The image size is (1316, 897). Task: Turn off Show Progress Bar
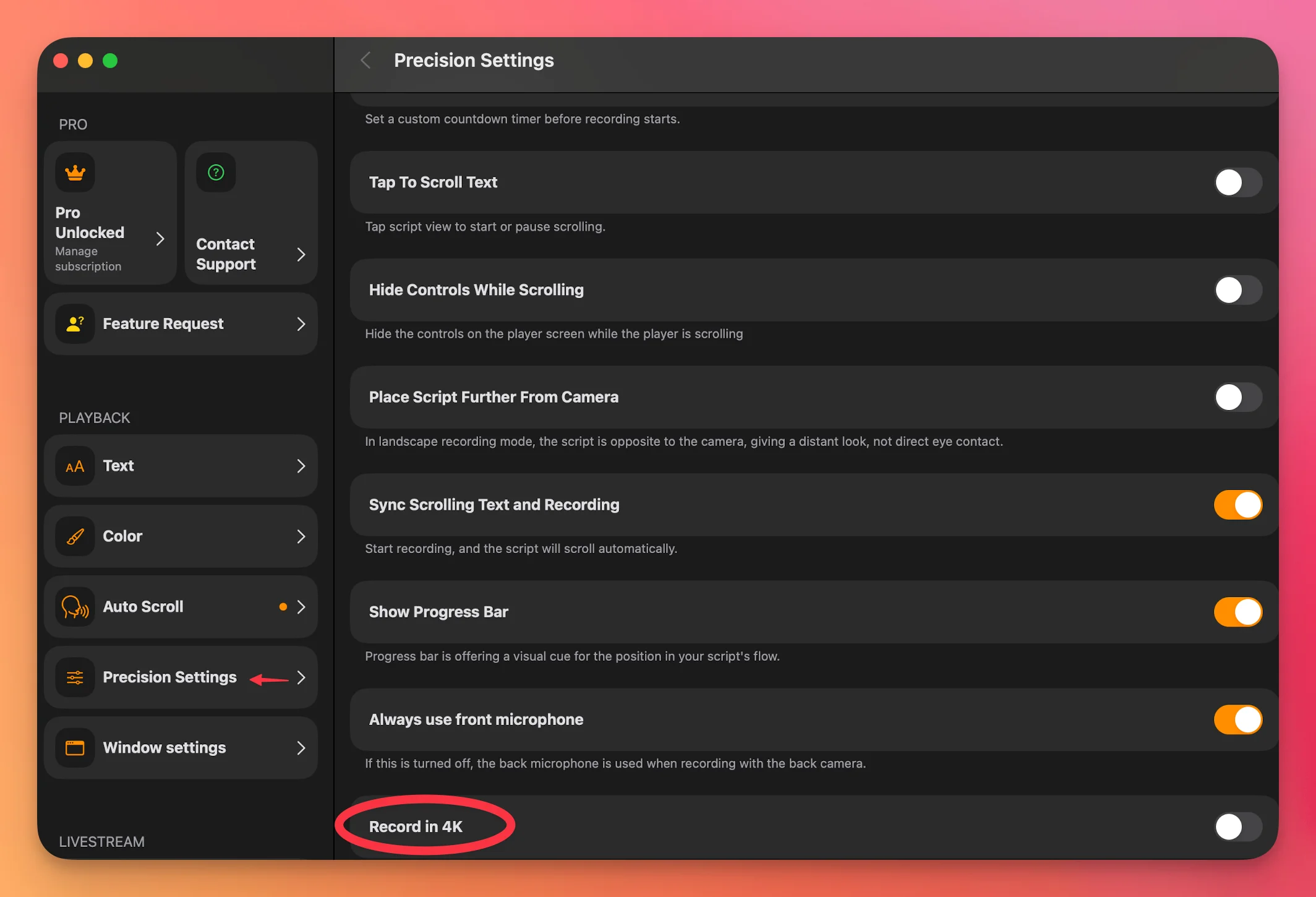click(x=1237, y=612)
